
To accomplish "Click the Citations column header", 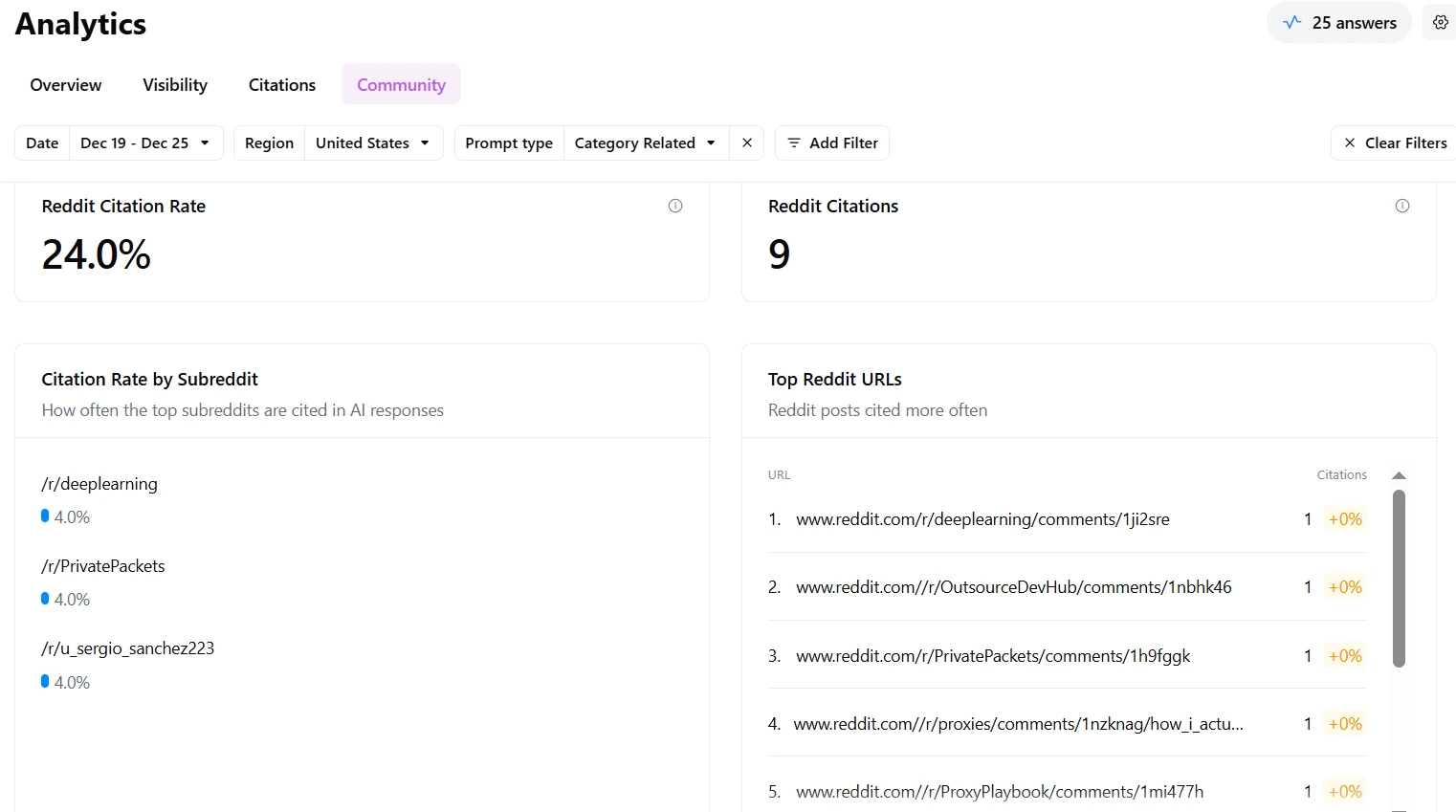I will [1341, 475].
